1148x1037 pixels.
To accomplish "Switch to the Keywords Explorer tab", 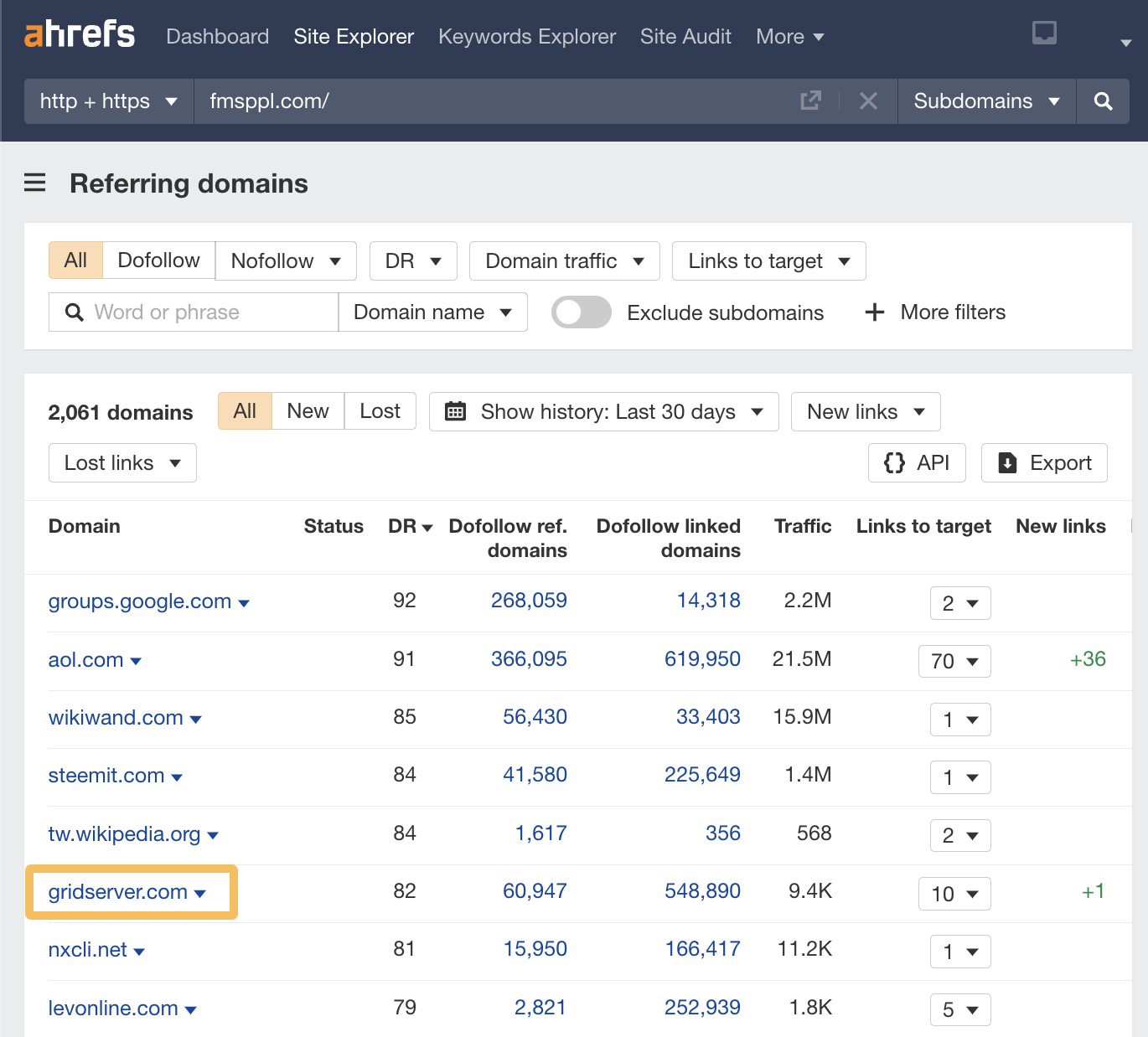I will point(526,36).
